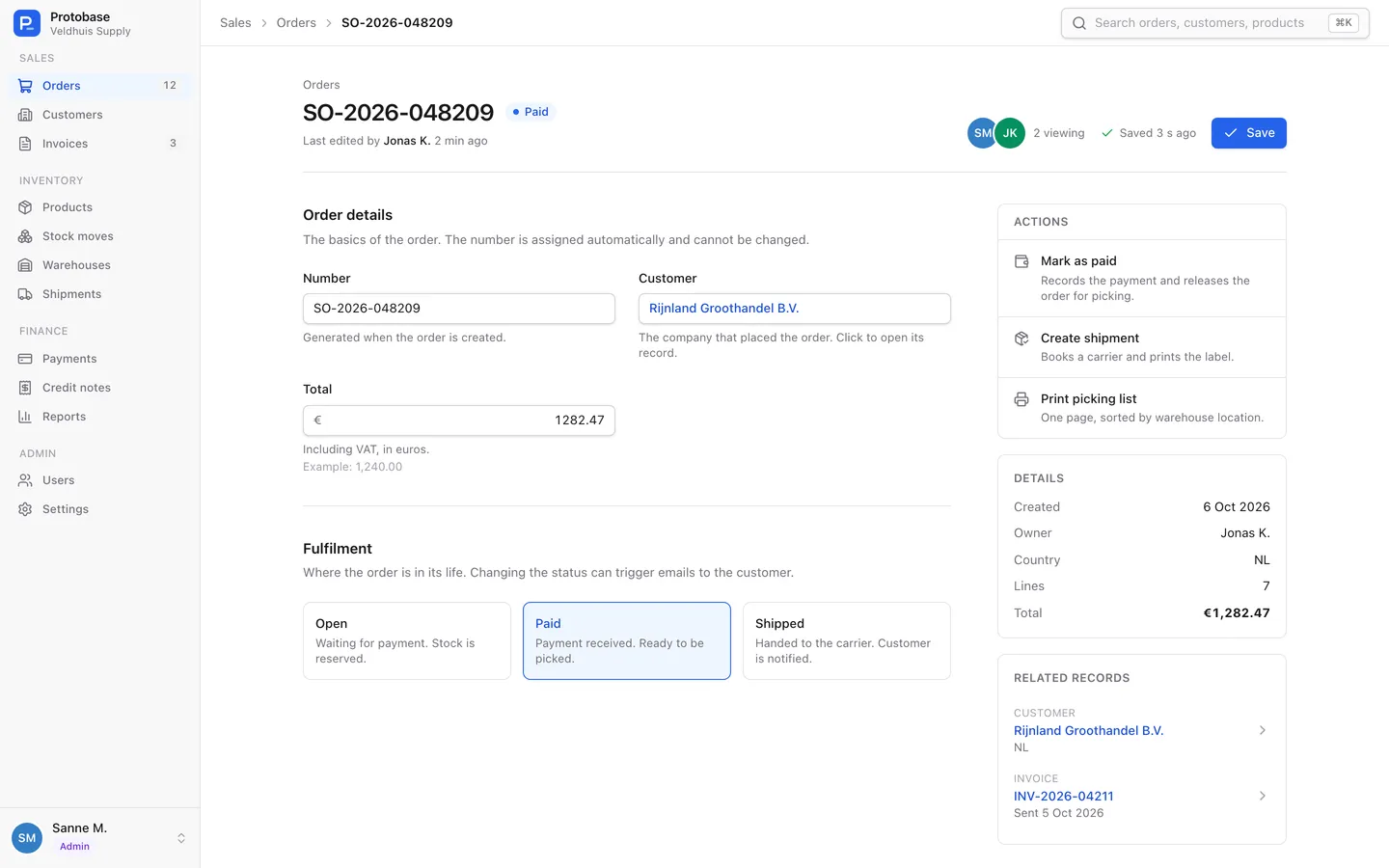The width and height of the screenshot is (1389, 868).
Task: Click the Total amount field
Action: click(459, 420)
